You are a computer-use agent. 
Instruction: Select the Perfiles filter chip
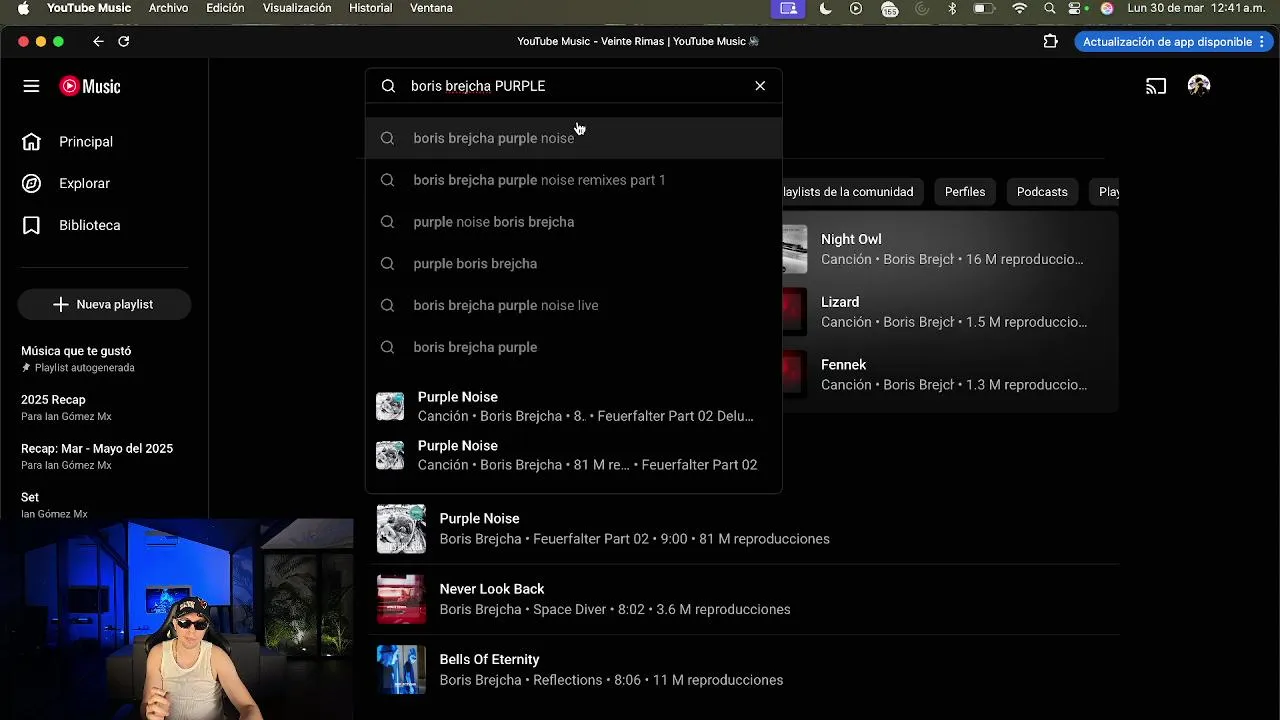point(965,192)
